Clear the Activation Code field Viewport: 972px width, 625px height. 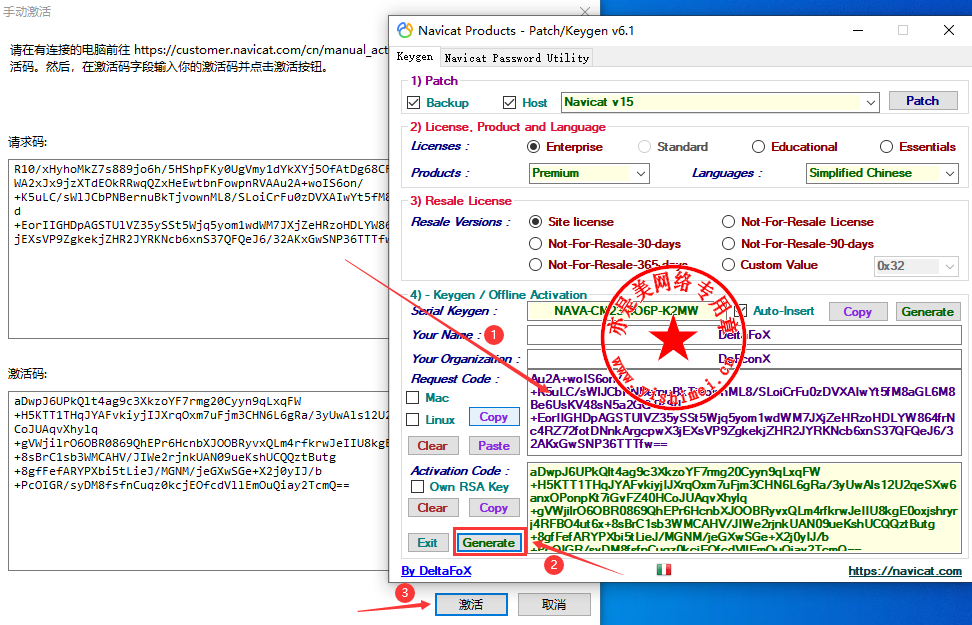pyautogui.click(x=433, y=508)
